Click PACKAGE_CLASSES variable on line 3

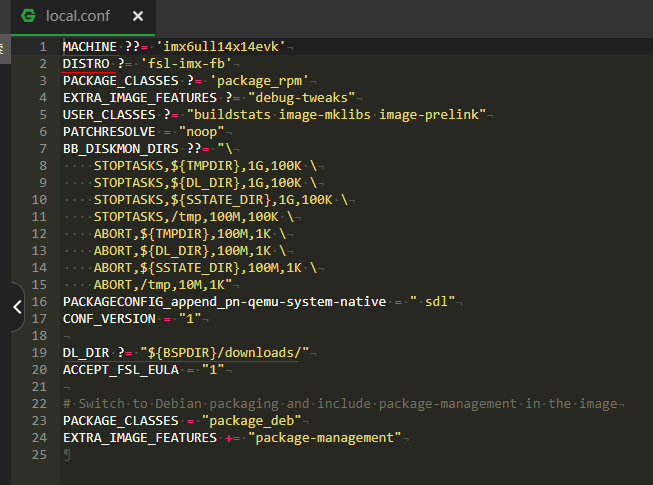pyautogui.click(x=120, y=81)
